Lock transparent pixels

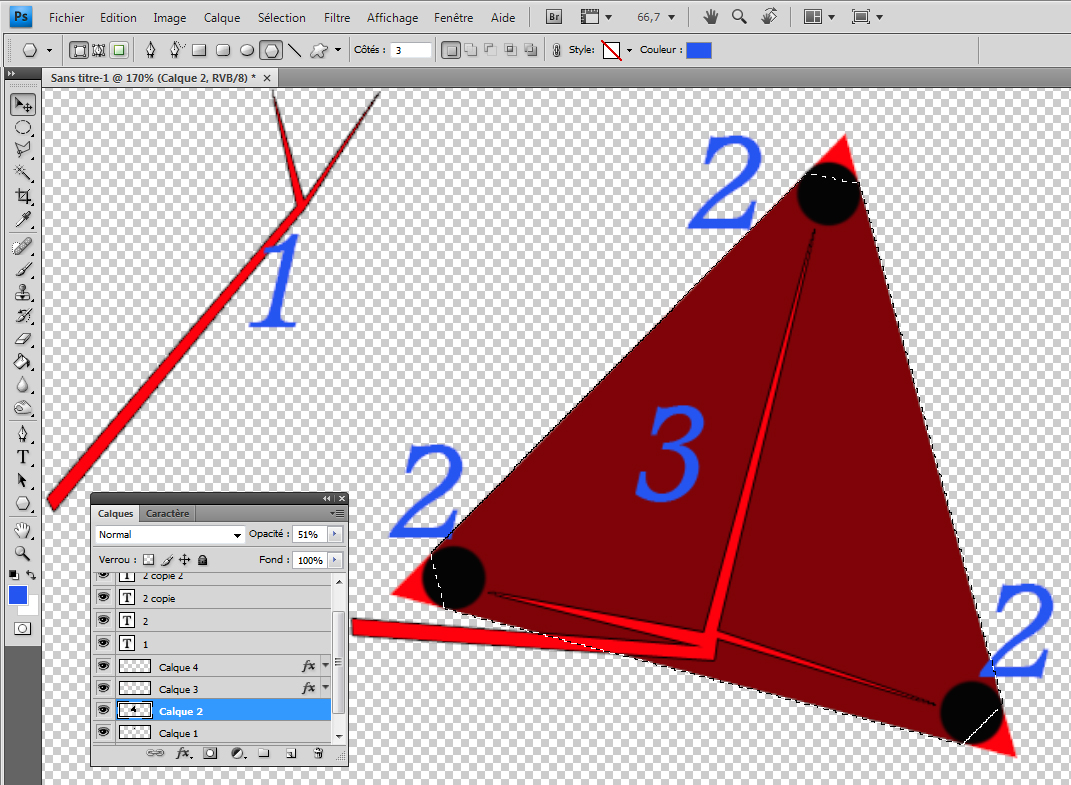pos(148,560)
